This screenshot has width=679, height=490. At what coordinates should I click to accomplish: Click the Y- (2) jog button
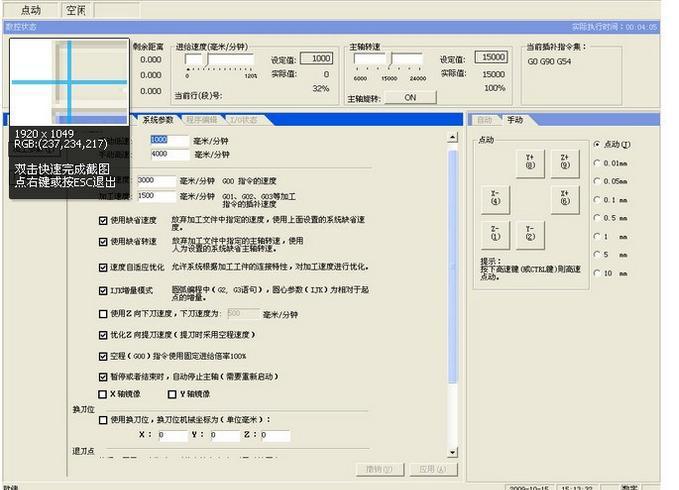tap(530, 234)
